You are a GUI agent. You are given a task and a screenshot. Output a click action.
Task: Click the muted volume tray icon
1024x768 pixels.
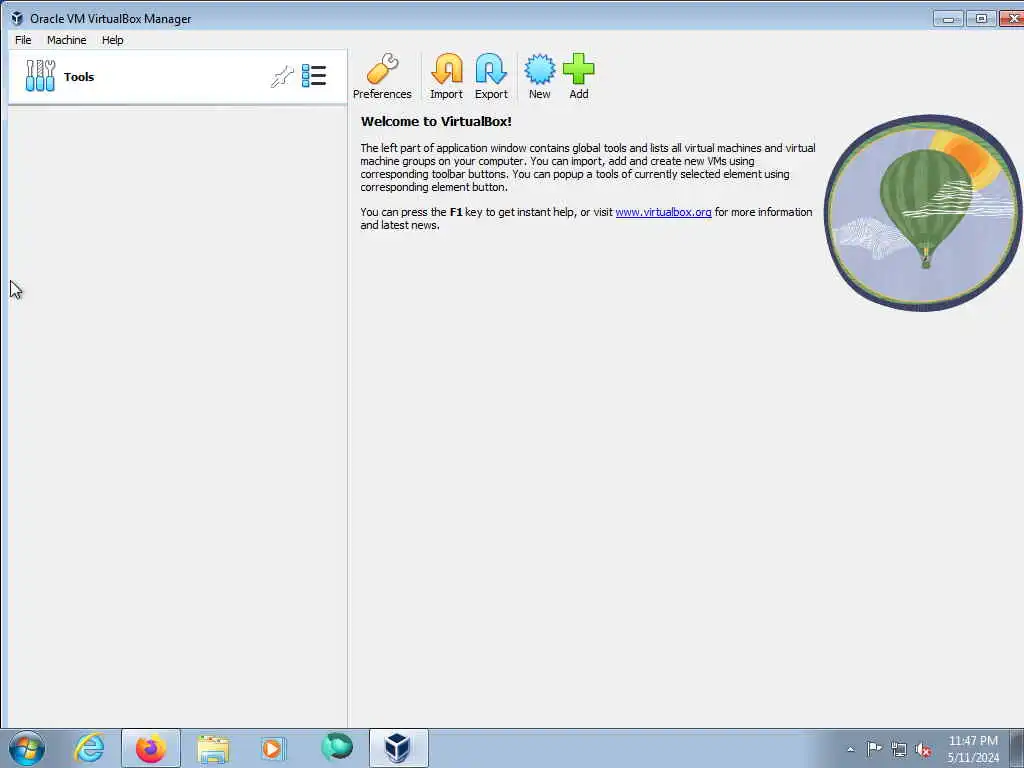[x=923, y=749]
